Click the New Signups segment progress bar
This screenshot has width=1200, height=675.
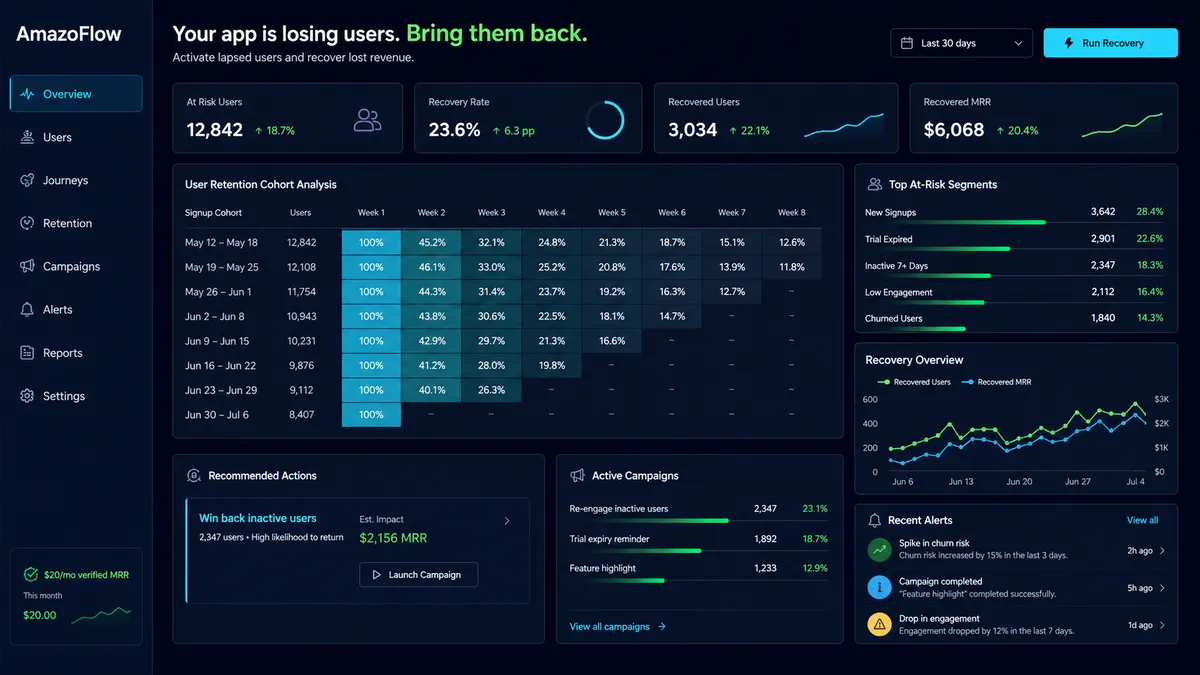click(x=955, y=222)
